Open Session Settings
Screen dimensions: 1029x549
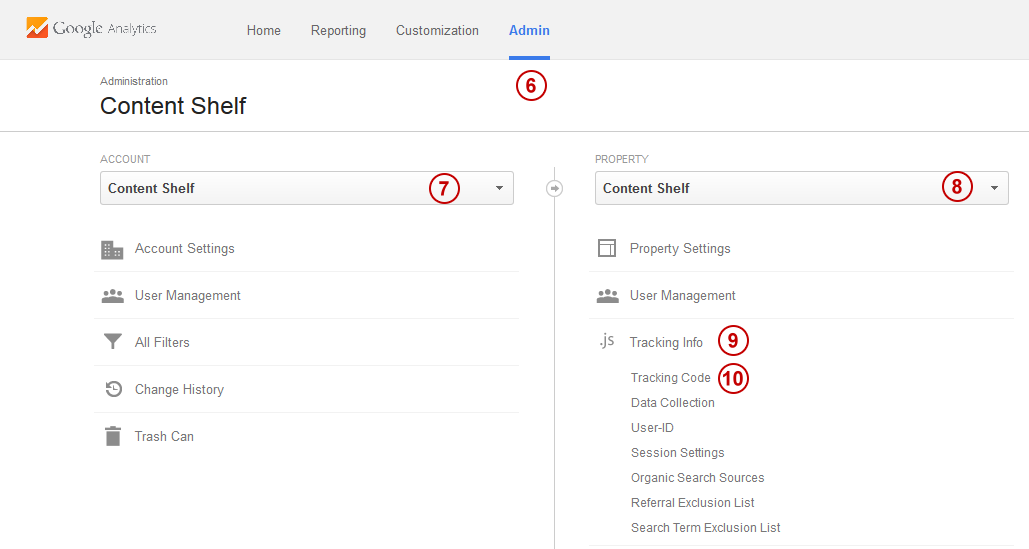coord(677,453)
